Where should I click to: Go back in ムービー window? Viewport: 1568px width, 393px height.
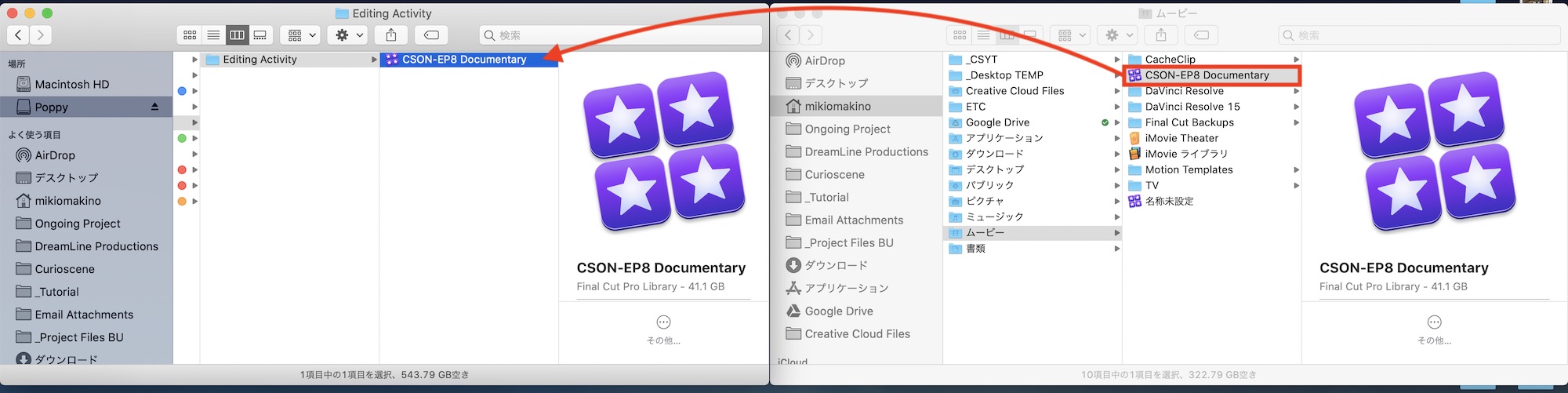(789, 35)
